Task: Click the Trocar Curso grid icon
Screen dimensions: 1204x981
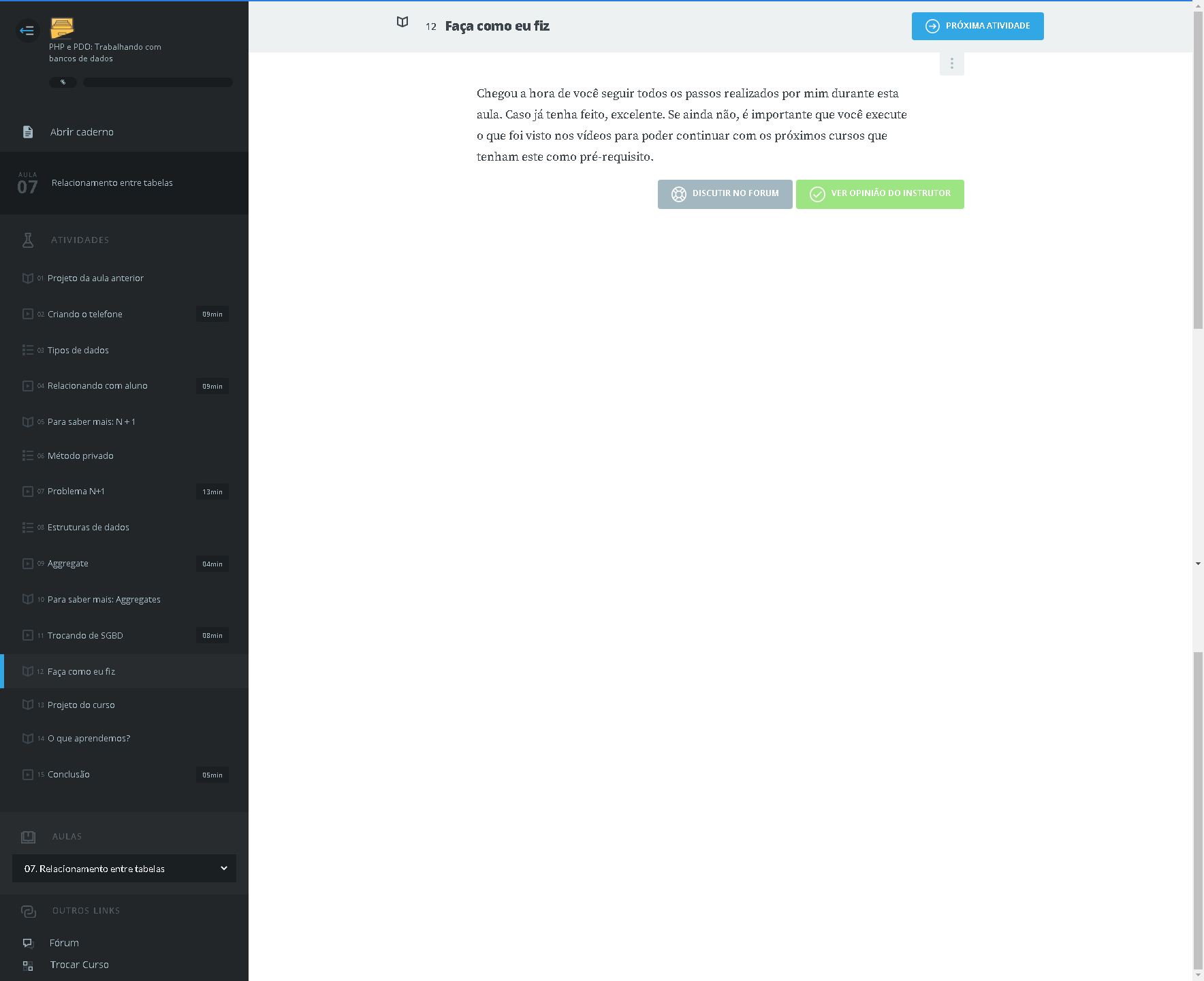Action: click(x=28, y=965)
